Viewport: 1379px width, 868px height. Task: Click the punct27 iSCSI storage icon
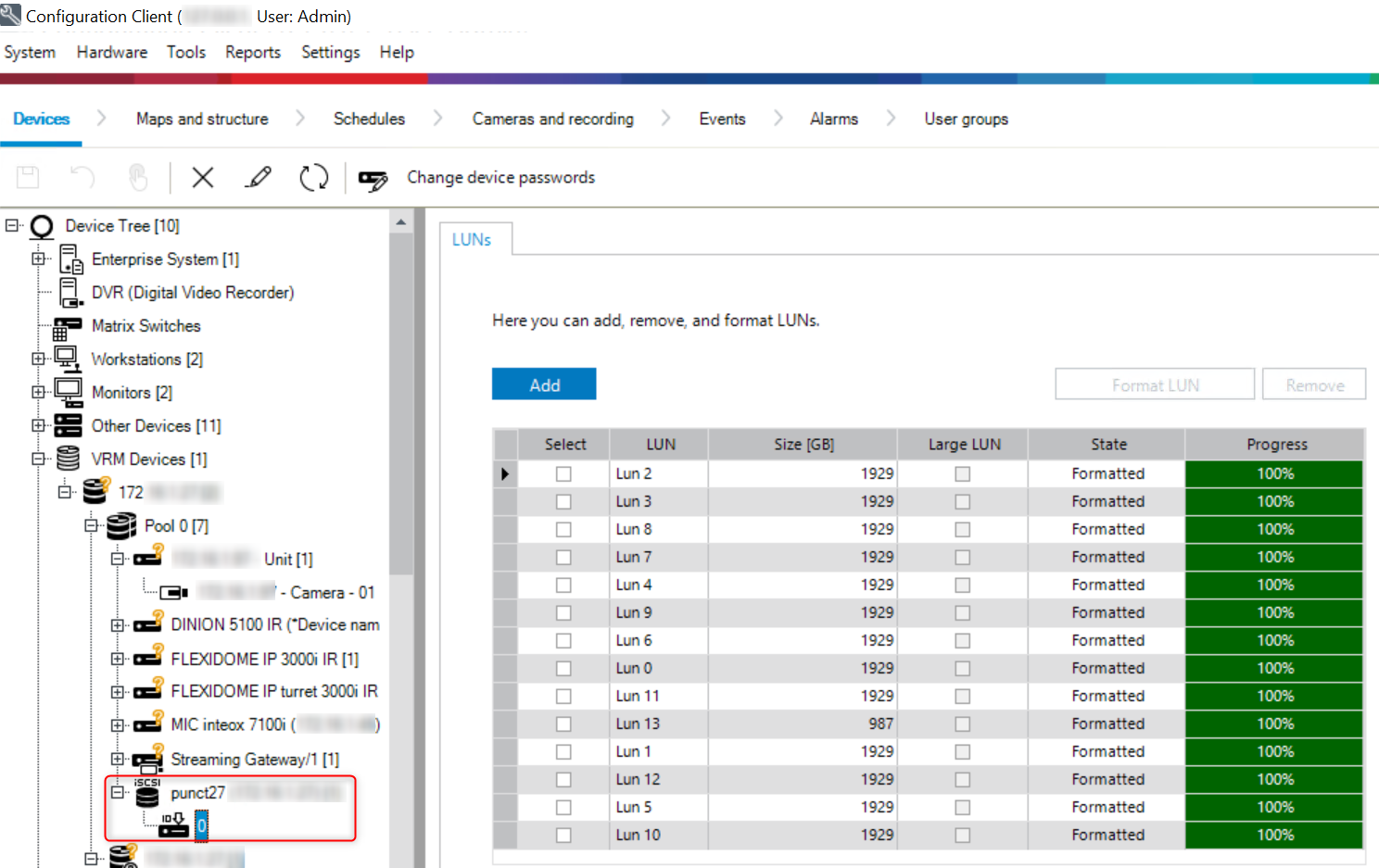147,793
